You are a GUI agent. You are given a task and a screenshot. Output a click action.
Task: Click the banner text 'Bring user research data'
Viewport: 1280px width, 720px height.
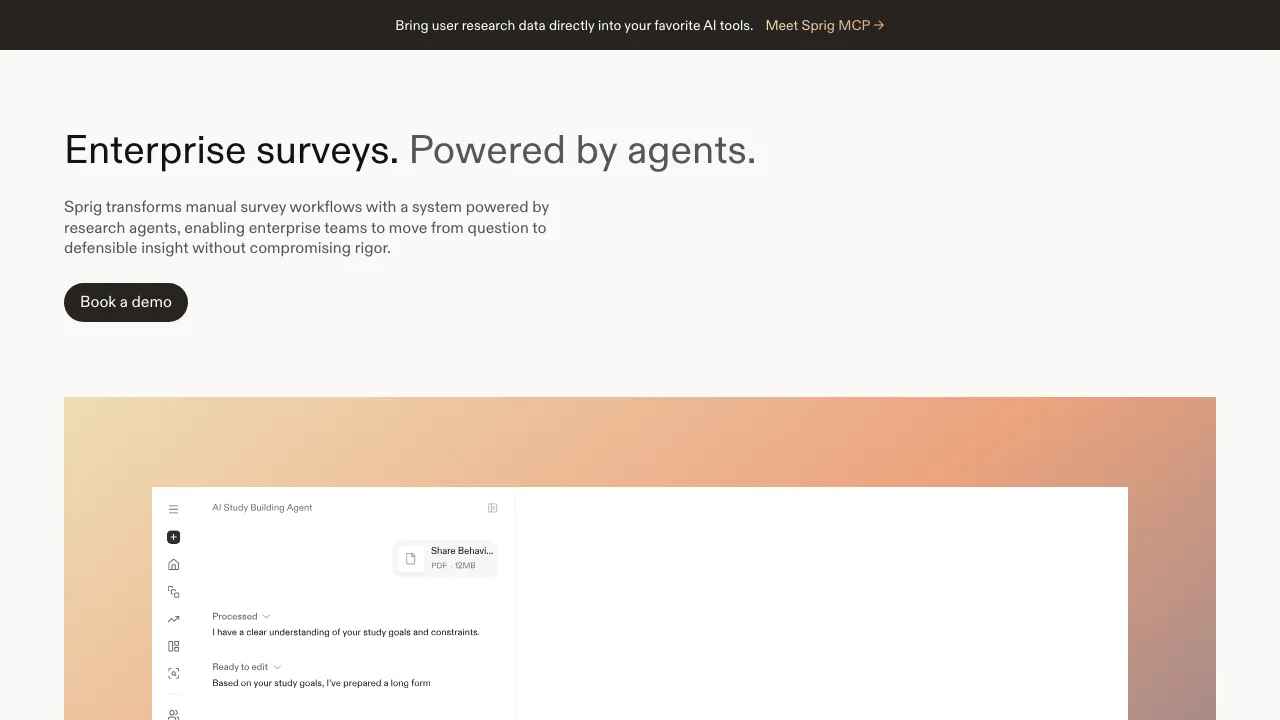point(574,25)
